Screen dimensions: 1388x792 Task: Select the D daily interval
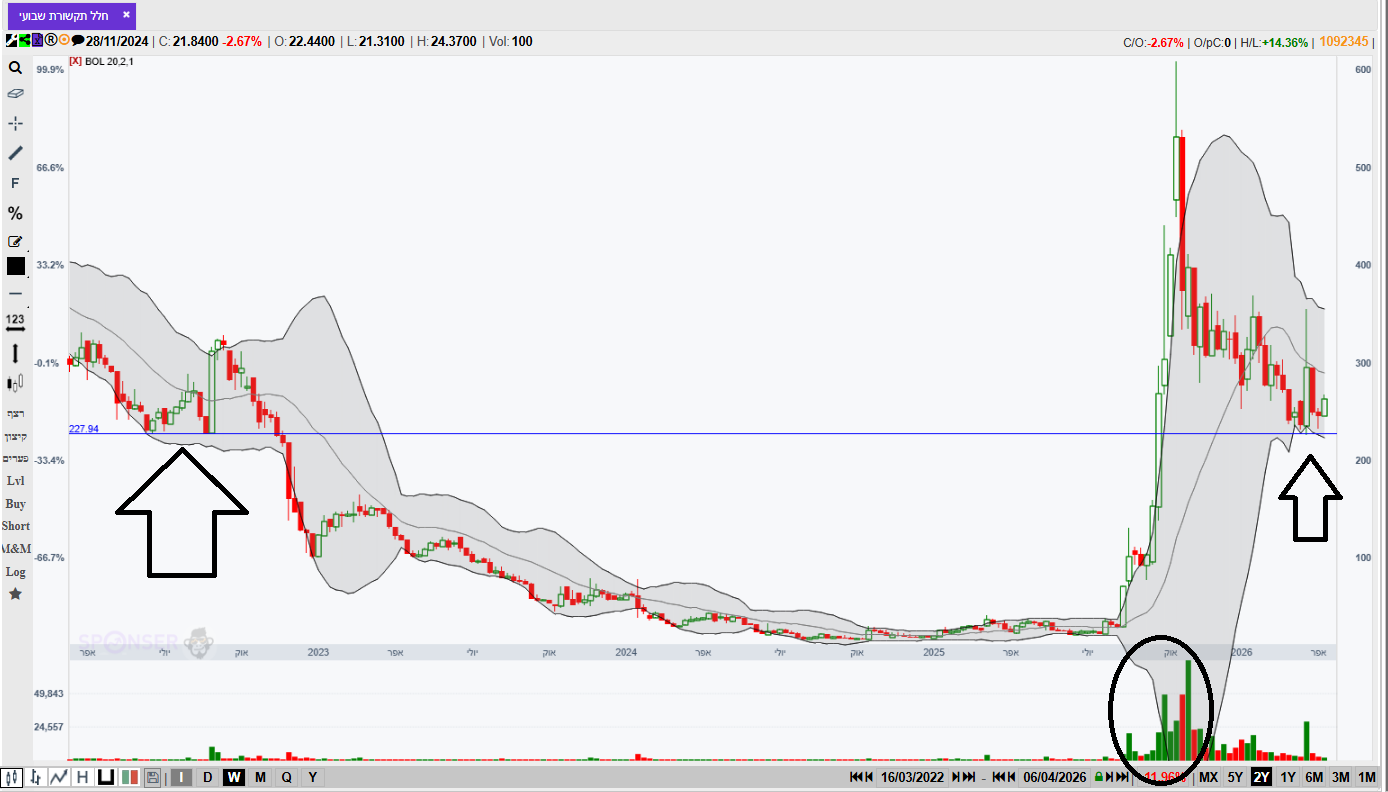pos(208,777)
